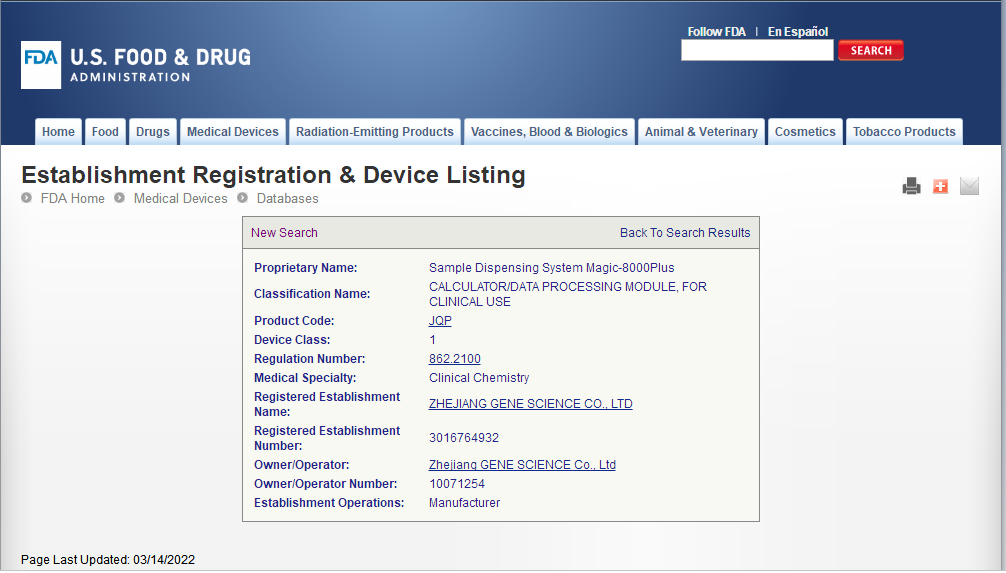Image resolution: width=1006 pixels, height=573 pixels.
Task: Go Back To Search Results
Action: tap(685, 233)
